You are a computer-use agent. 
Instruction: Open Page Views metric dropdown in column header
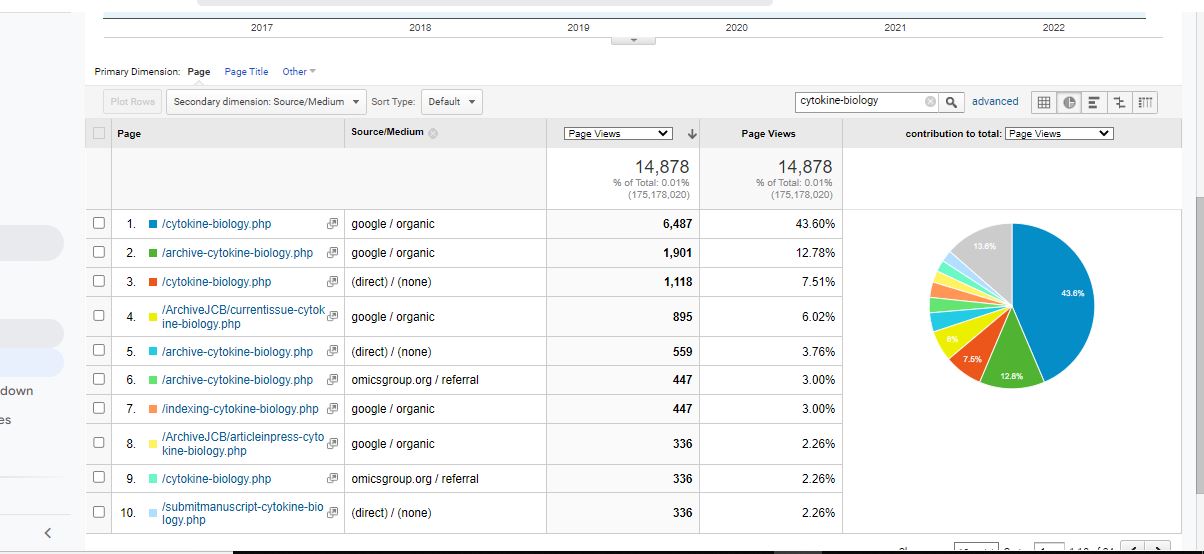617,134
